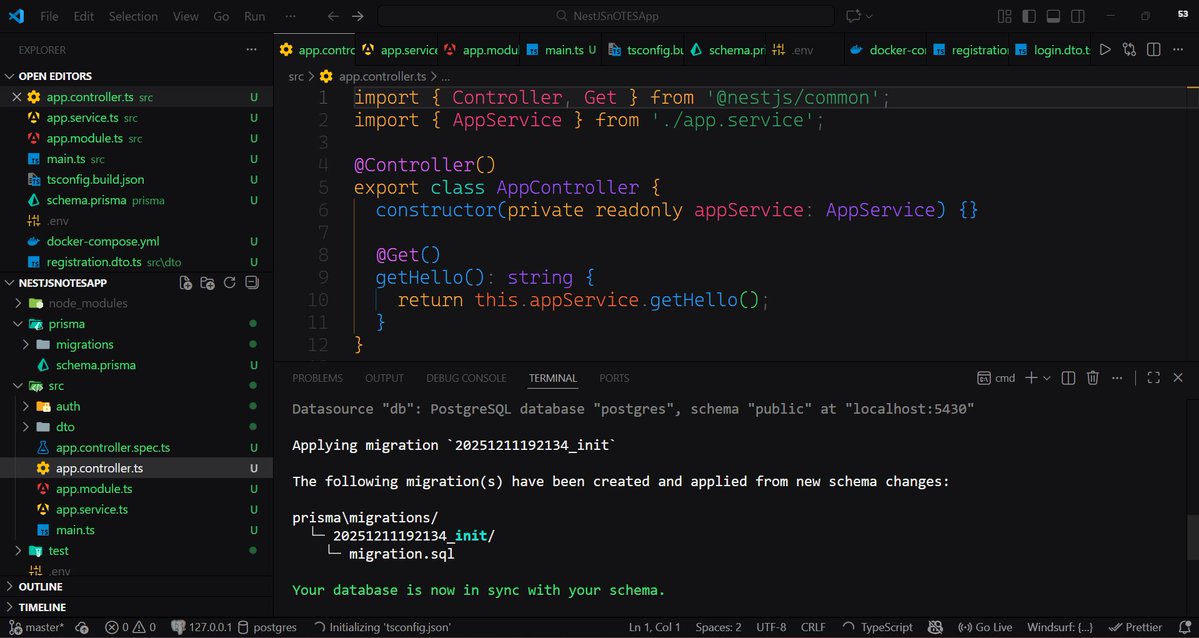
Task: Switch to the PROBLEMS panel tab
Action: coord(317,378)
